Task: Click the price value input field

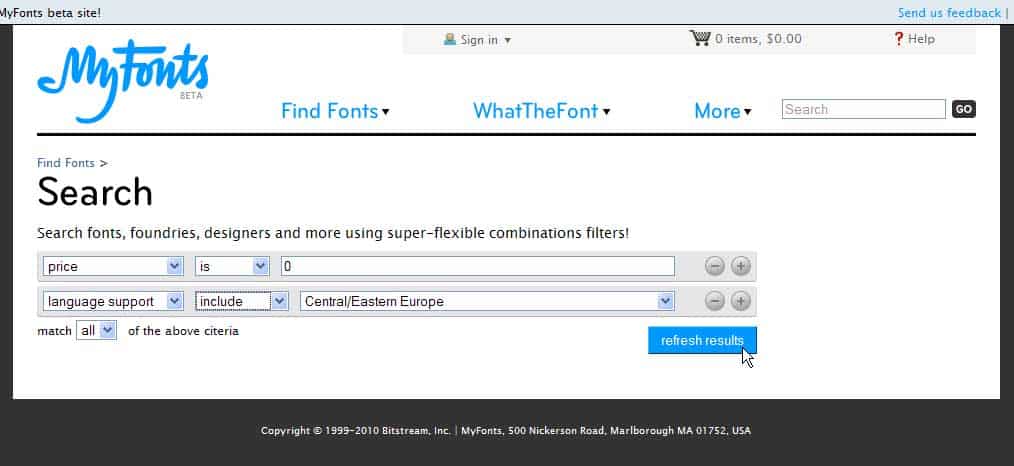Action: 477,266
